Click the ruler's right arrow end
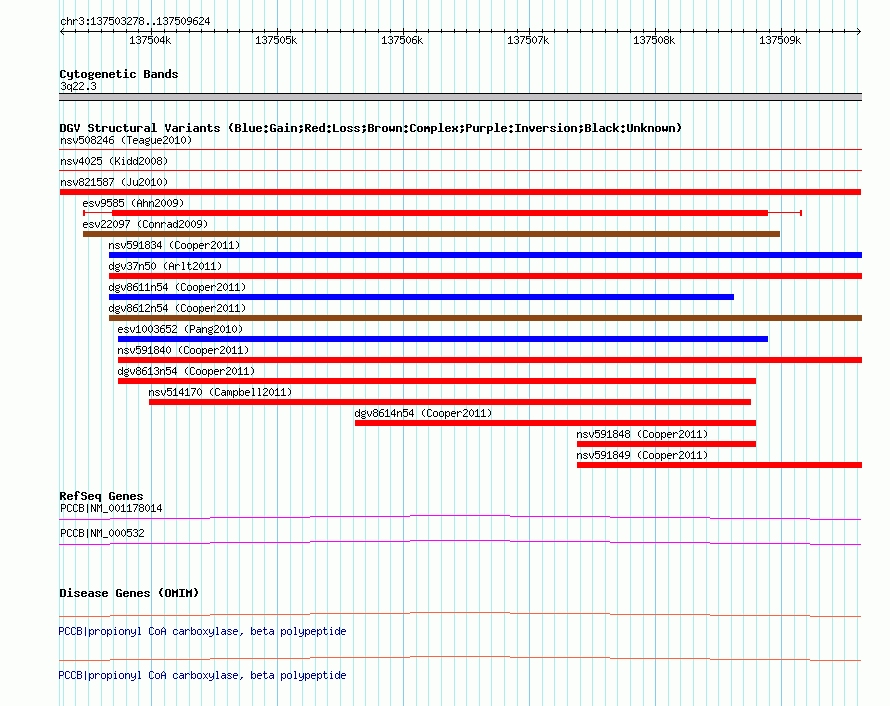Screen dimensions: 890x706 coord(859,32)
